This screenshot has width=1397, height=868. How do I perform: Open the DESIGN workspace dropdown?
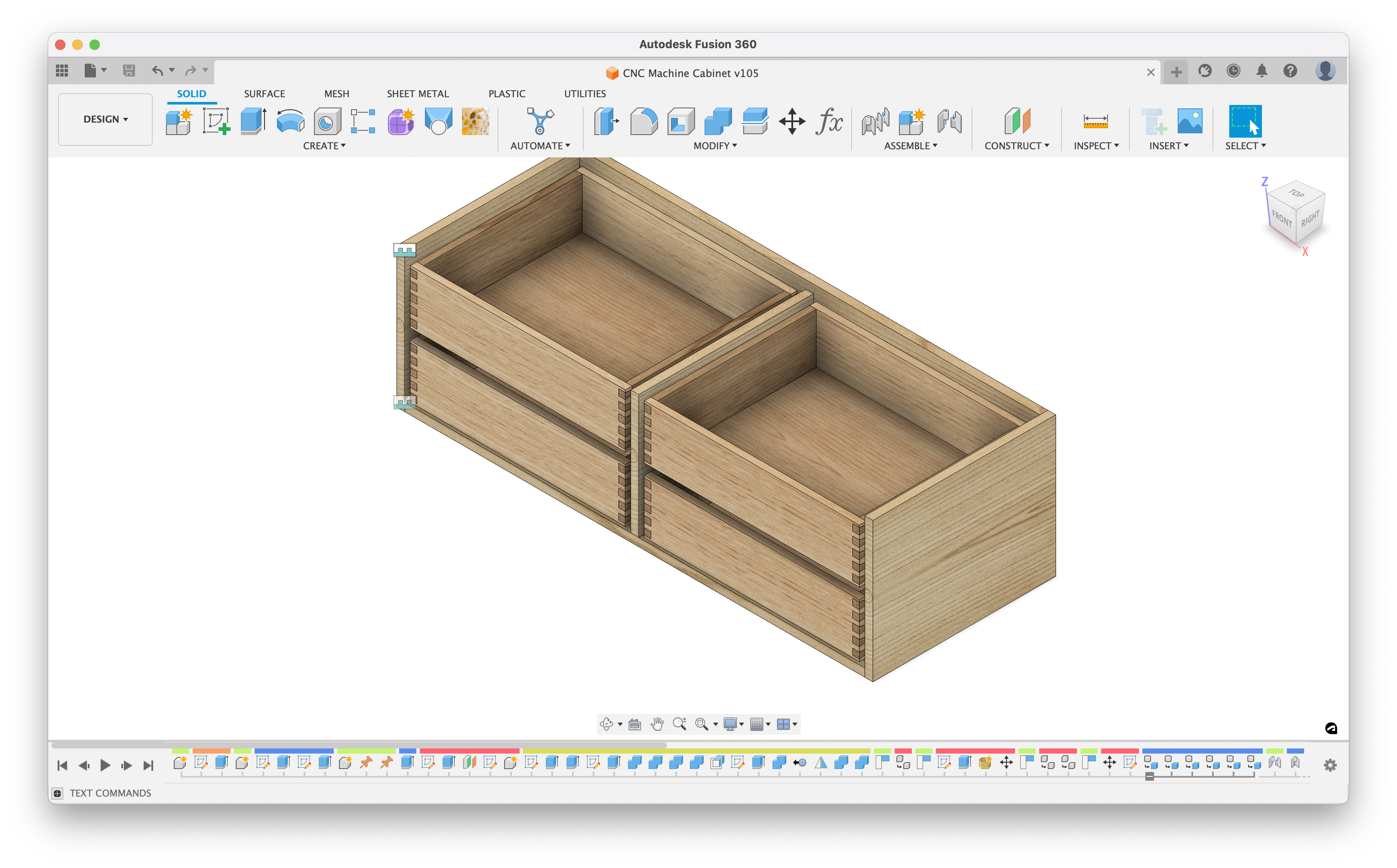coord(105,120)
